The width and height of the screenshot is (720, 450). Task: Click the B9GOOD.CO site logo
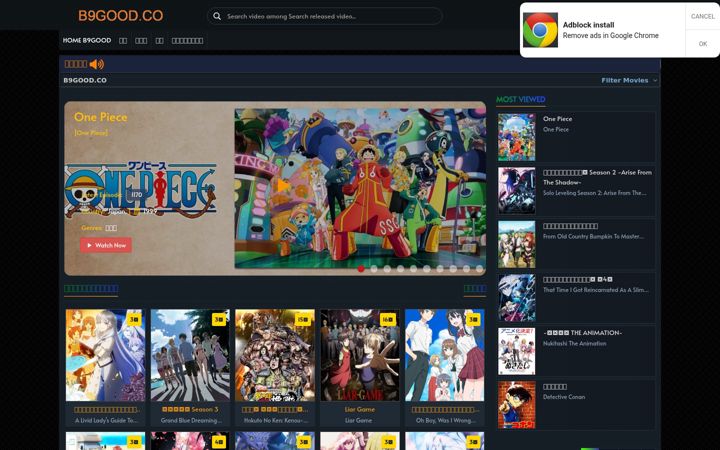tap(120, 16)
